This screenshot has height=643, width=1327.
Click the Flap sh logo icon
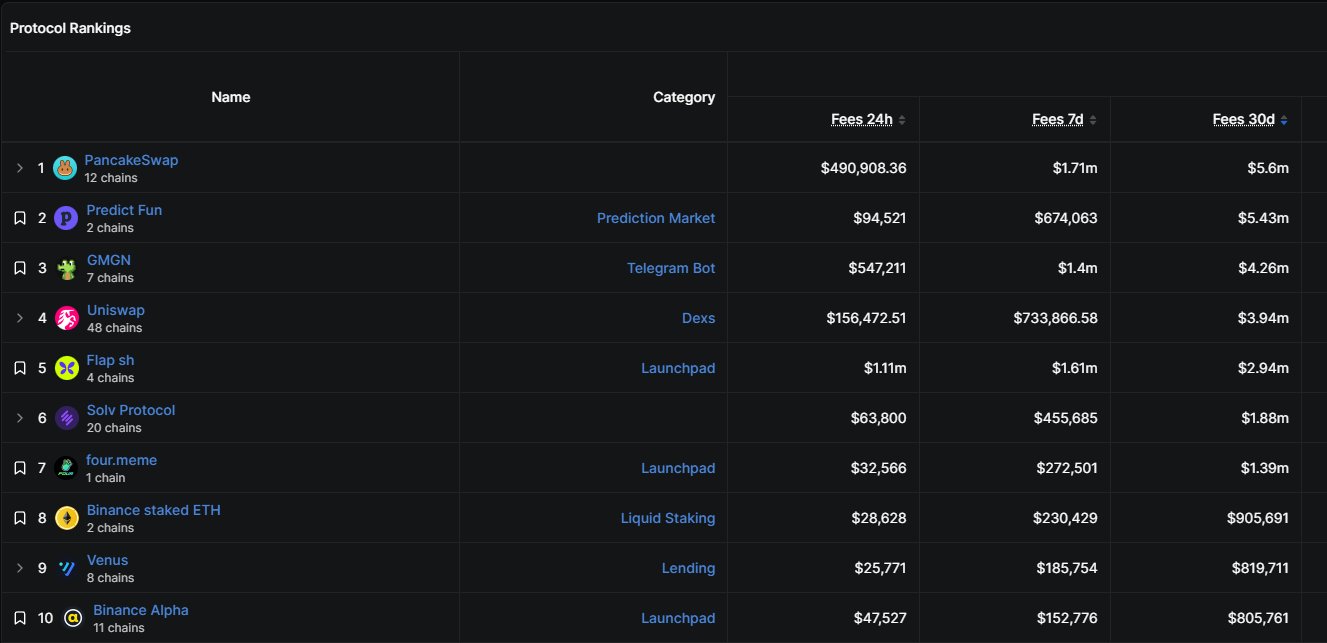click(66, 368)
